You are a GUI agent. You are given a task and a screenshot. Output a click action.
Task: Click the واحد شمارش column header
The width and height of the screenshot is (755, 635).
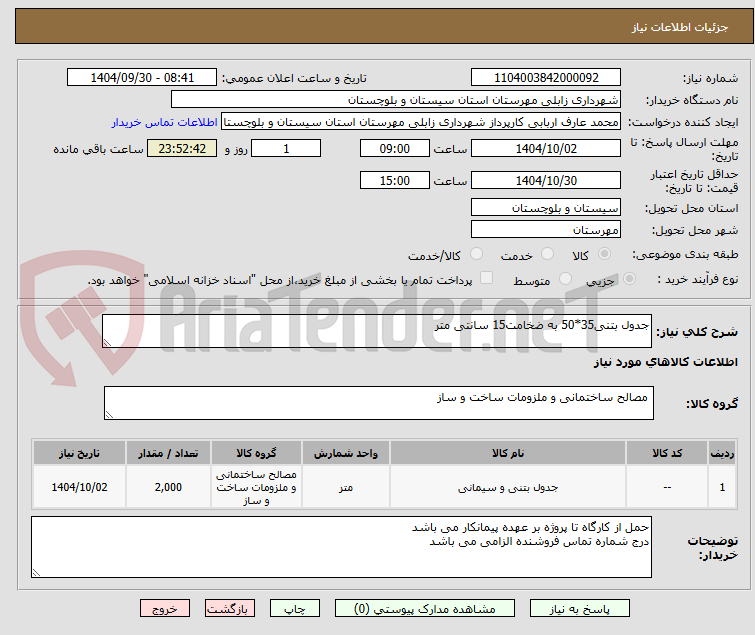(x=346, y=453)
